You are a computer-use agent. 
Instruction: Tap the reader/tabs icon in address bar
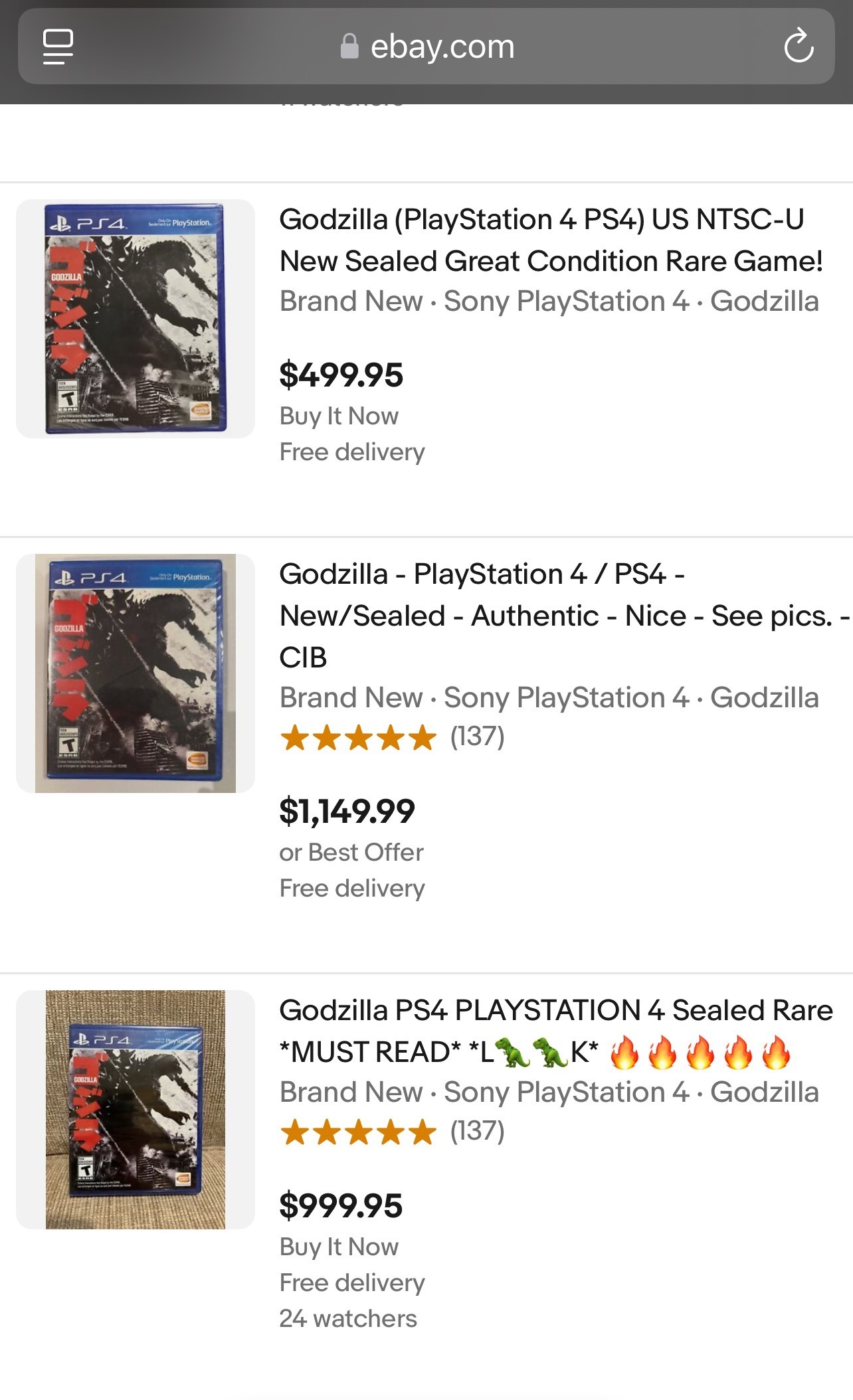tap(58, 46)
